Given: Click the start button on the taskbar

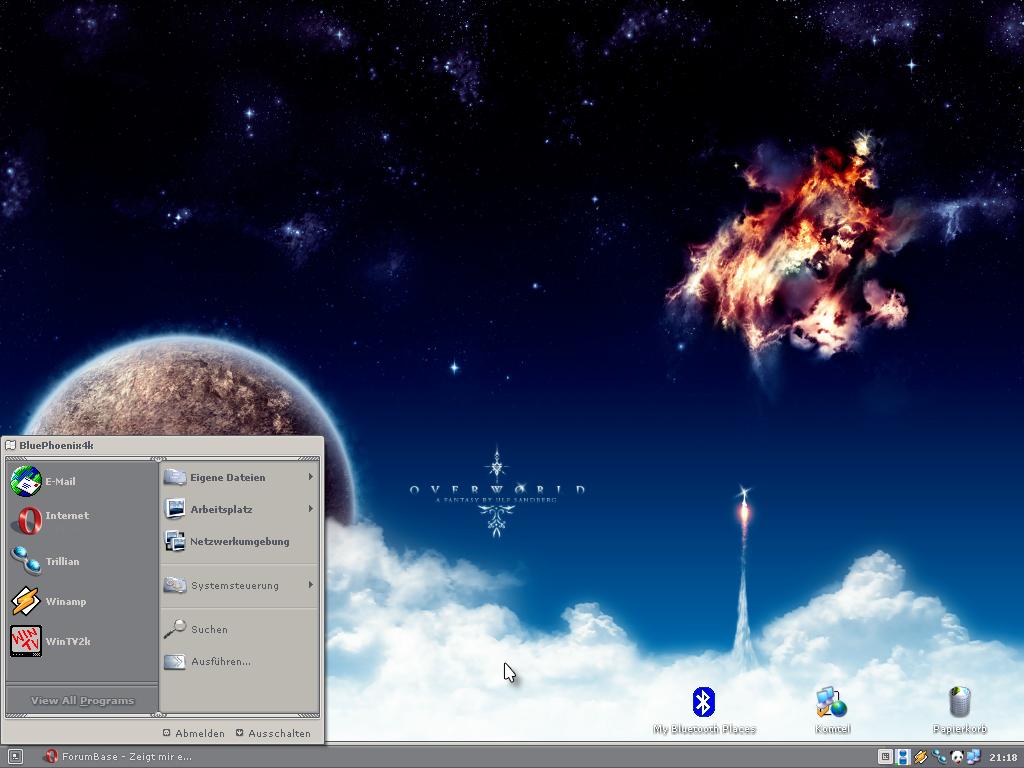Looking at the screenshot, I should [16, 757].
